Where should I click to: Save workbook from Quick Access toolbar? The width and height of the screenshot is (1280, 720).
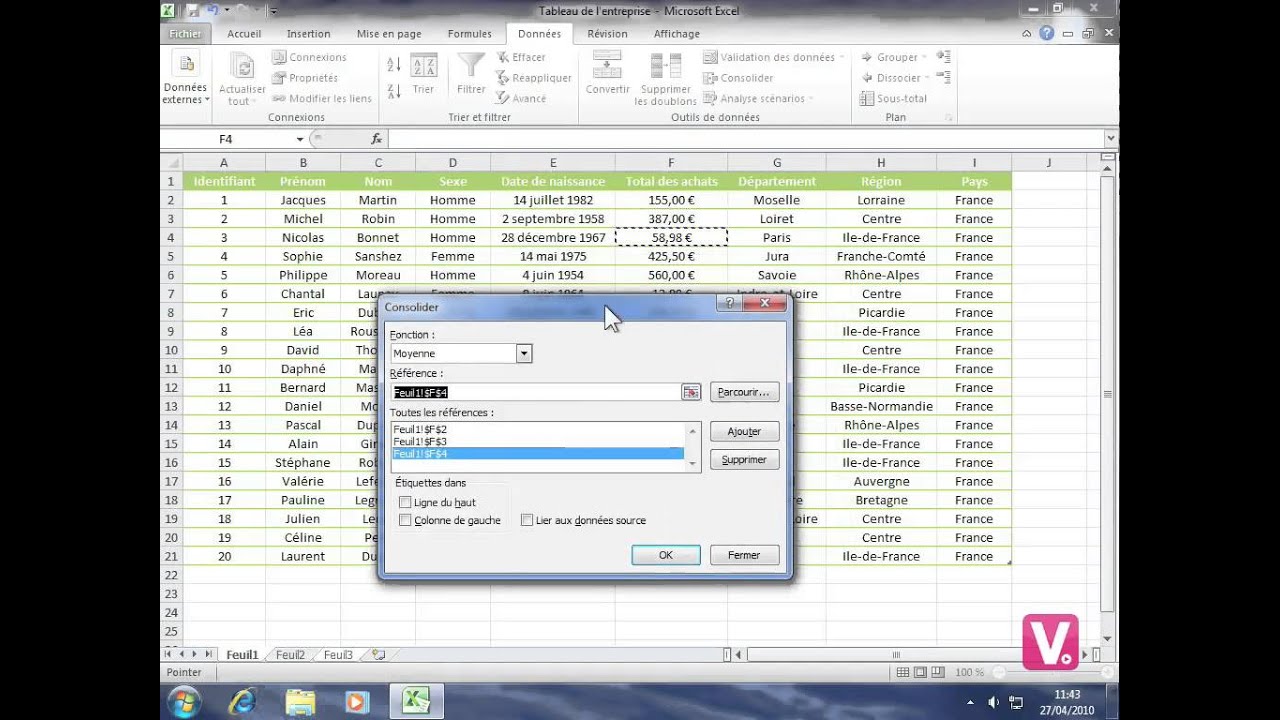[x=192, y=10]
